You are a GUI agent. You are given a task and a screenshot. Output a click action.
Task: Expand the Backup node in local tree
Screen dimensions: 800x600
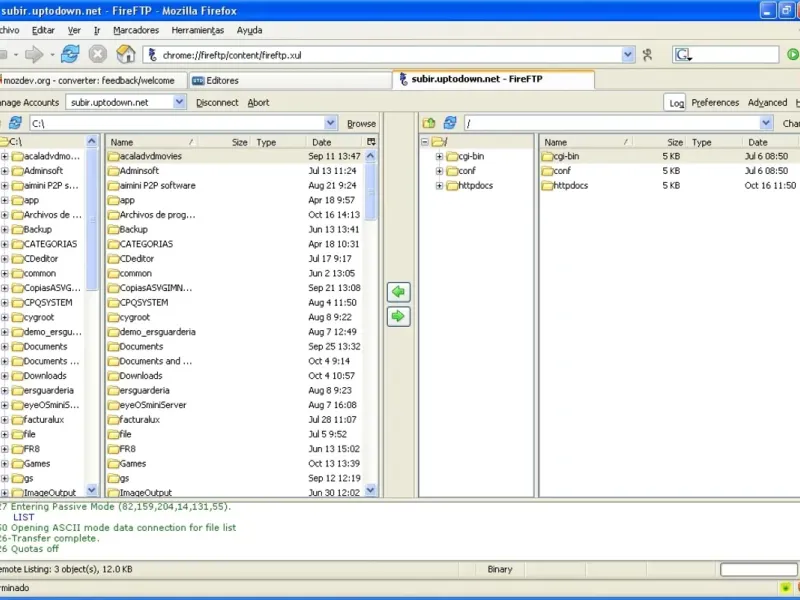4,230
